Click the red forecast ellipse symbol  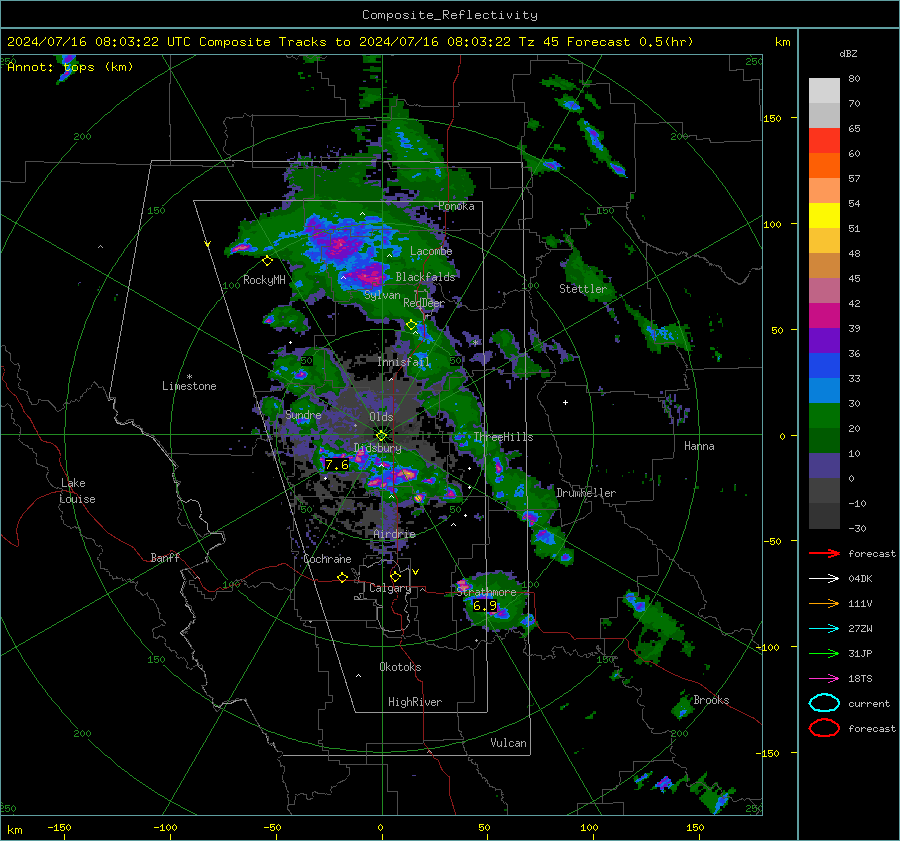click(x=824, y=728)
